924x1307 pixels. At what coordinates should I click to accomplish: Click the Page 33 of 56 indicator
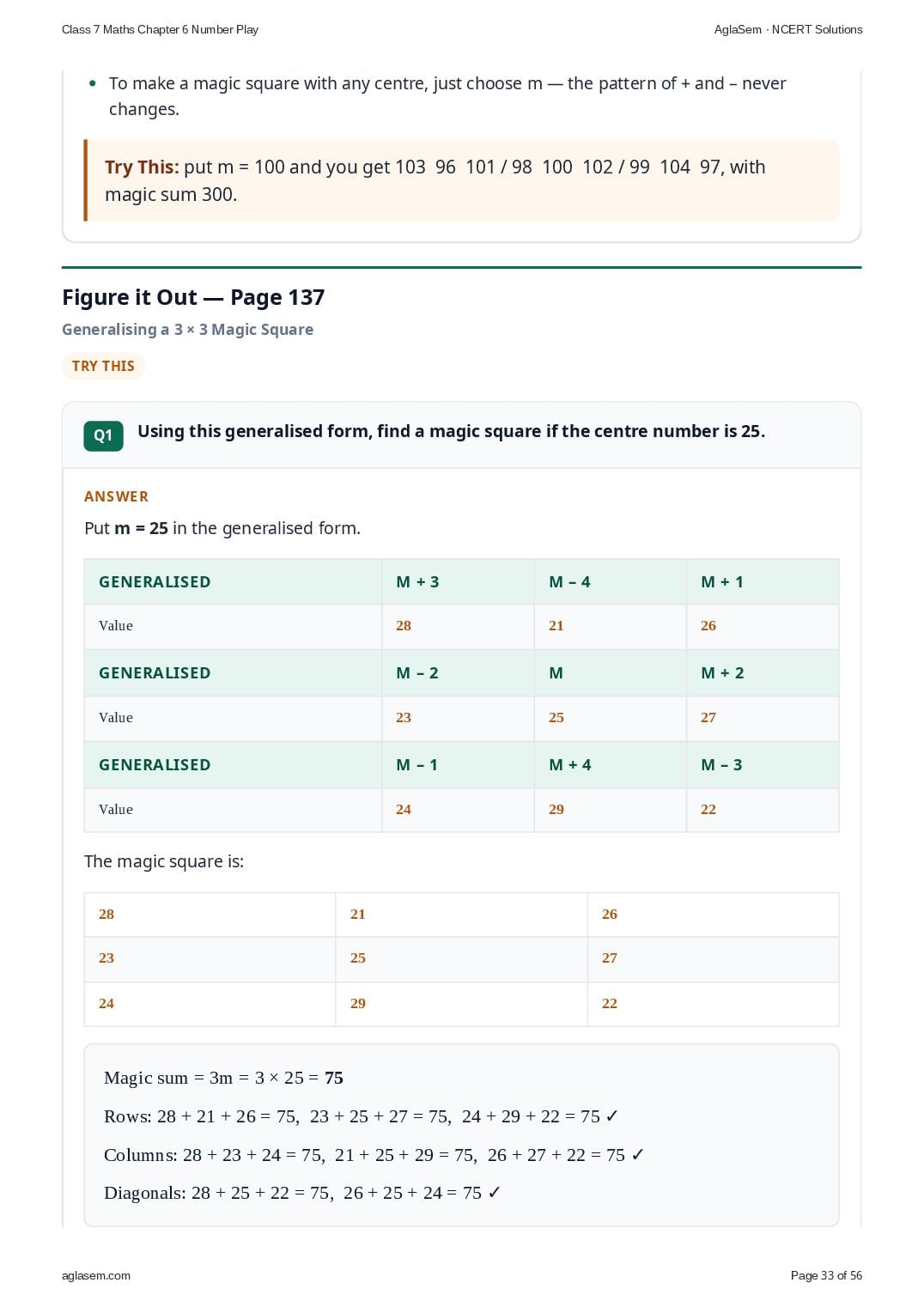pos(826,1275)
